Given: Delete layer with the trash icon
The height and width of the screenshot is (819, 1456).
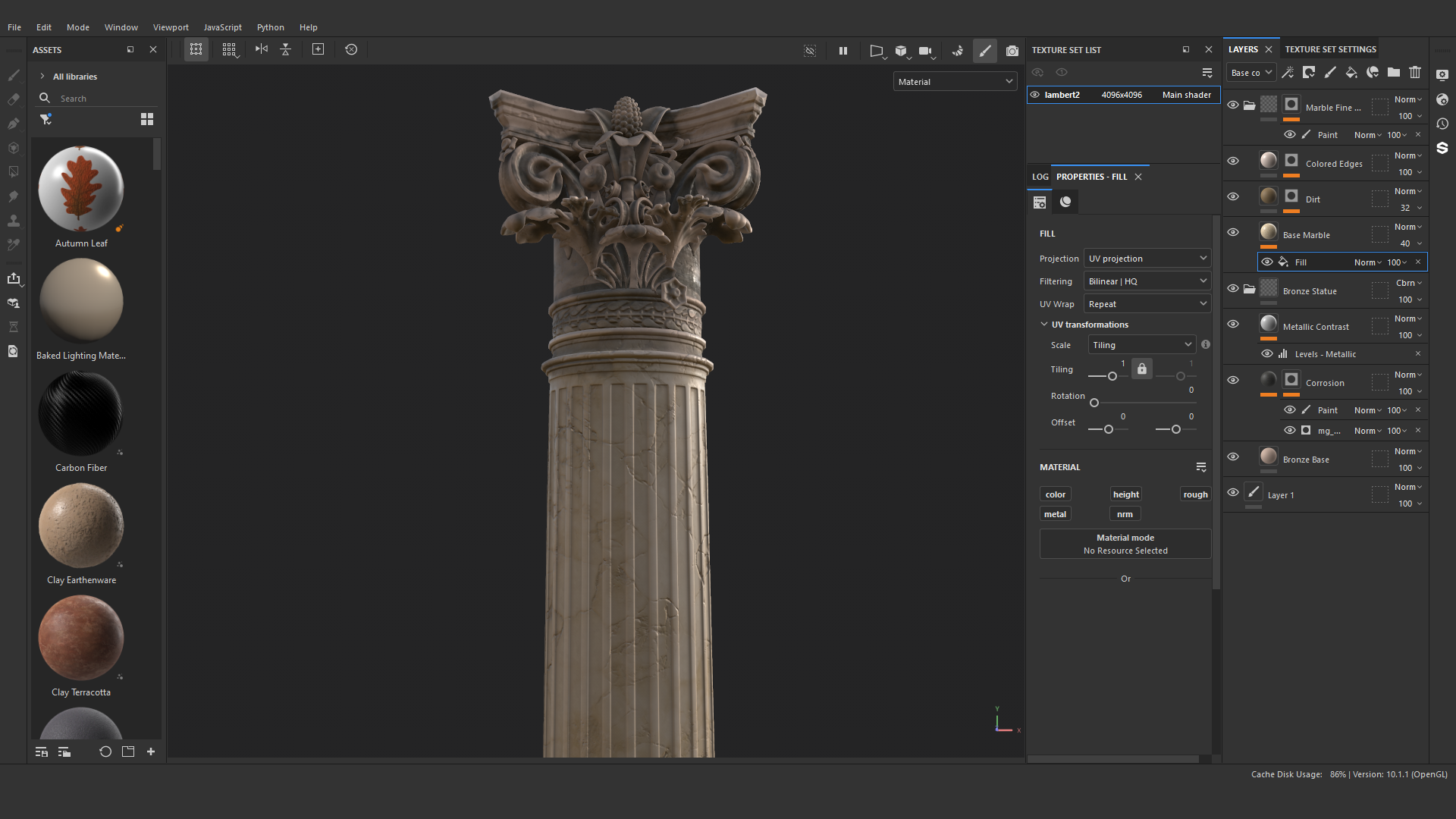Looking at the screenshot, I should click(1415, 73).
